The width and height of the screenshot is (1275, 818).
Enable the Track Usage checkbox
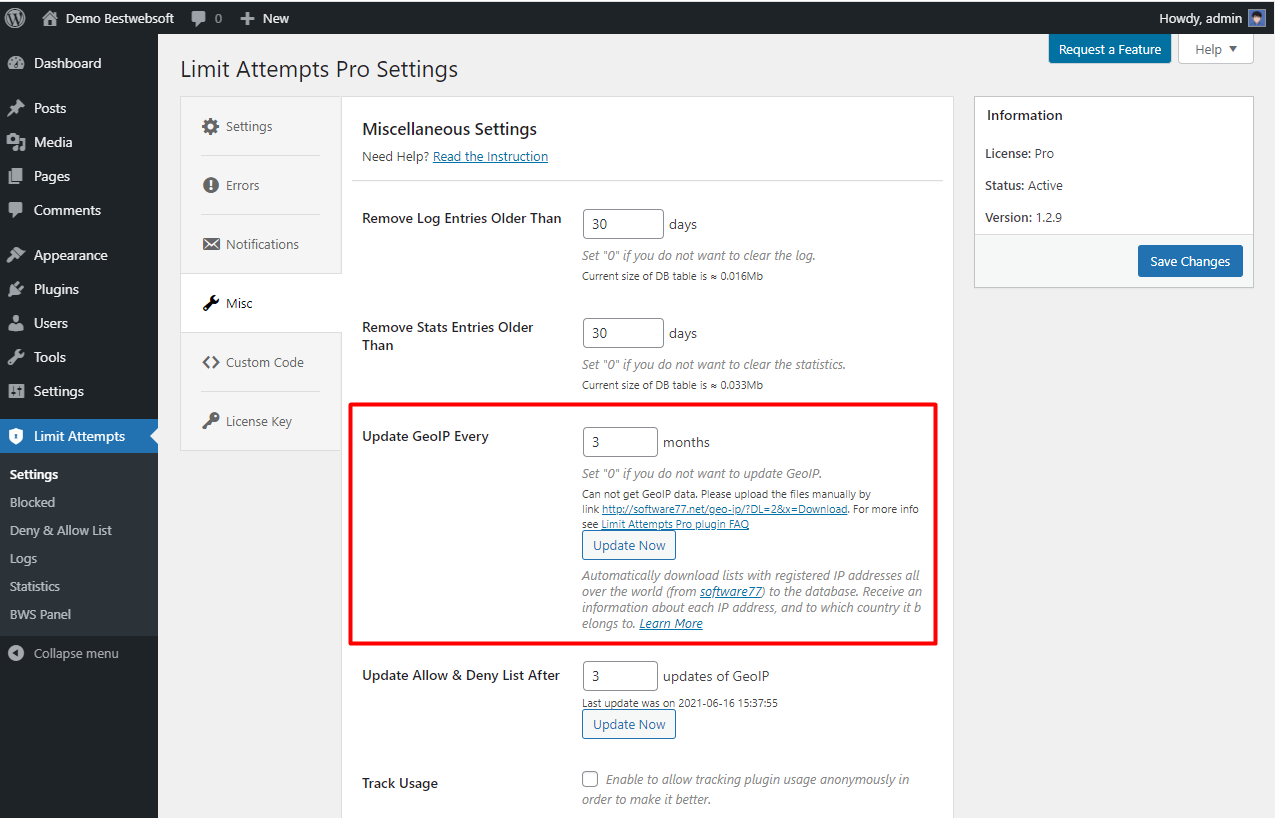coord(590,779)
